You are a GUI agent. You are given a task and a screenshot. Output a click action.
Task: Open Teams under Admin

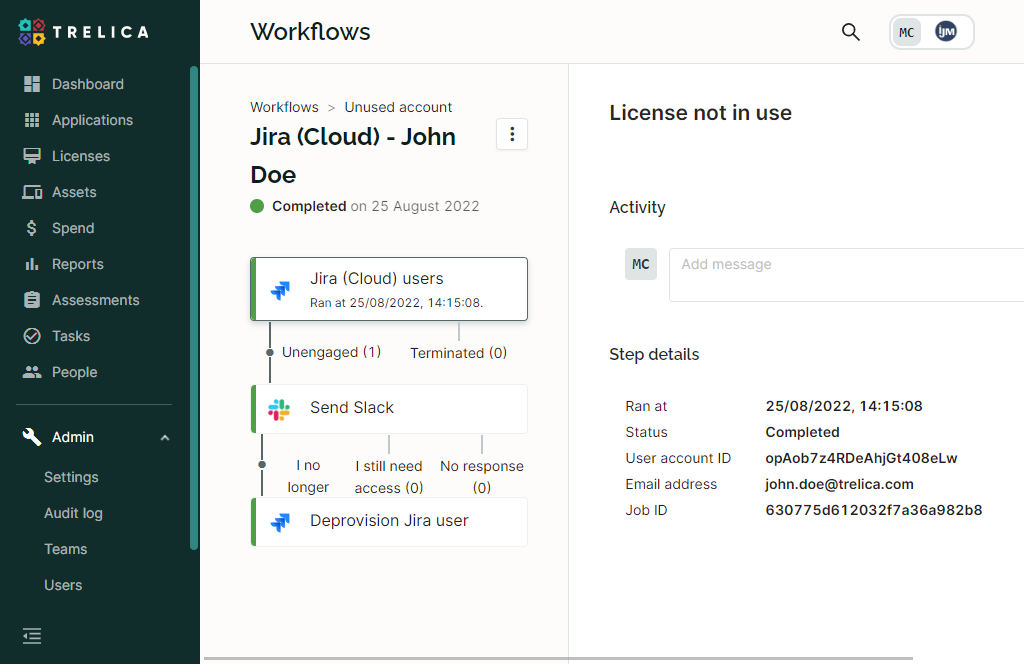(65, 549)
